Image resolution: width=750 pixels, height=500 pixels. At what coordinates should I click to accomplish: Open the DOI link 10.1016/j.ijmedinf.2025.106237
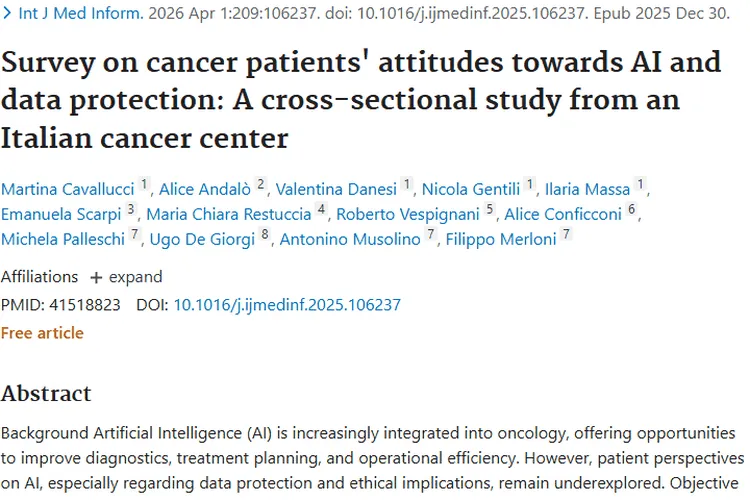click(x=287, y=305)
